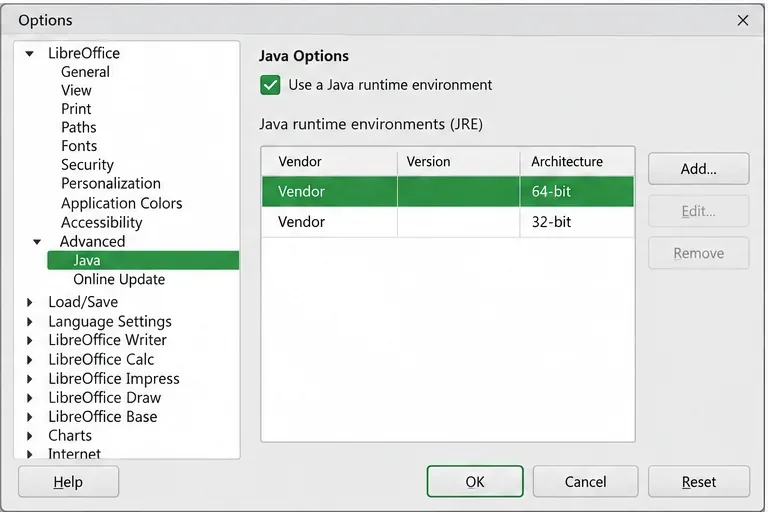Screen dimensions: 768x512
Task: Open the Accessibility options page
Action: click(x=101, y=222)
